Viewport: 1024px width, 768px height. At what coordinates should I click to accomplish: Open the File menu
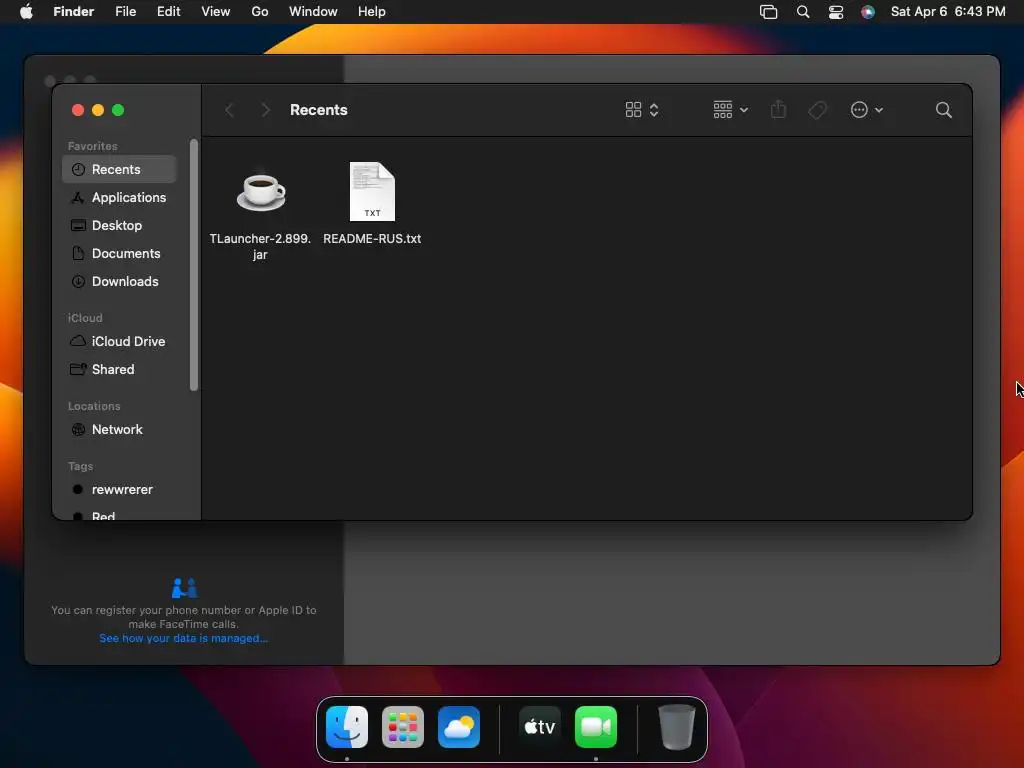(x=125, y=12)
